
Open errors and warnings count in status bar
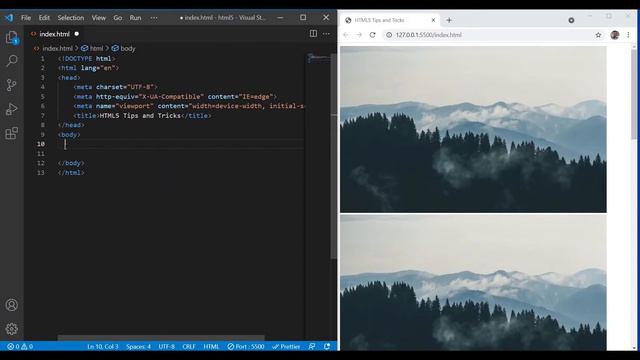20,347
